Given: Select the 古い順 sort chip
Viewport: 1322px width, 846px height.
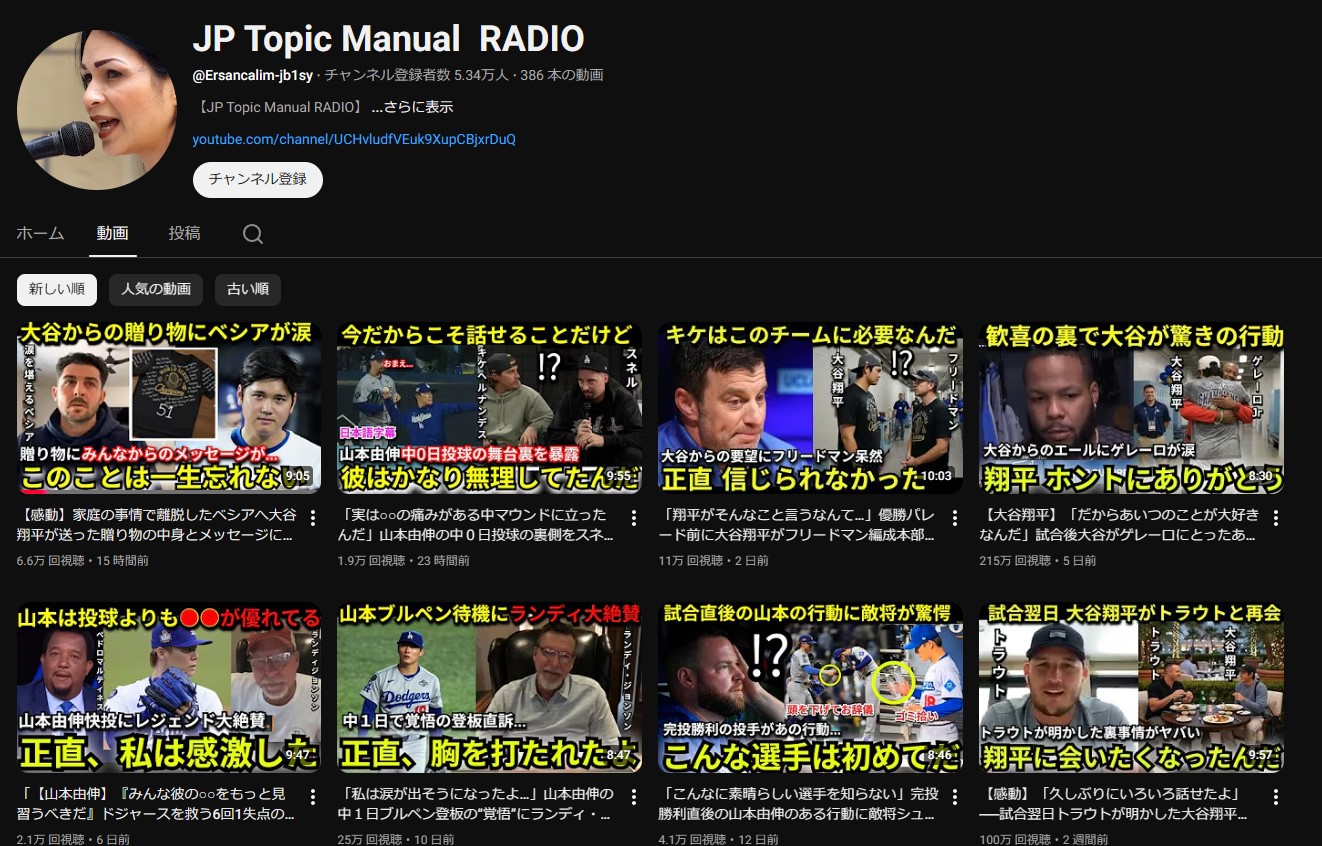Looking at the screenshot, I should (x=248, y=290).
